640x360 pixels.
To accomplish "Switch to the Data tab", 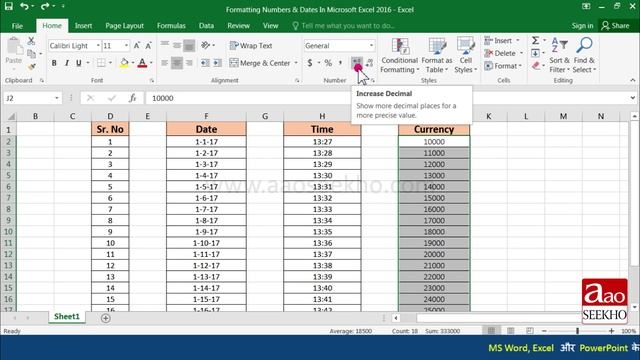I will (206, 26).
